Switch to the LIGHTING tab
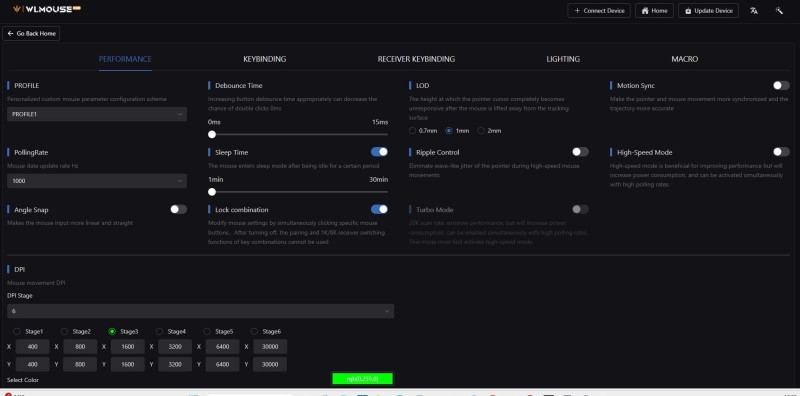This screenshot has height=396, width=800. (x=563, y=59)
